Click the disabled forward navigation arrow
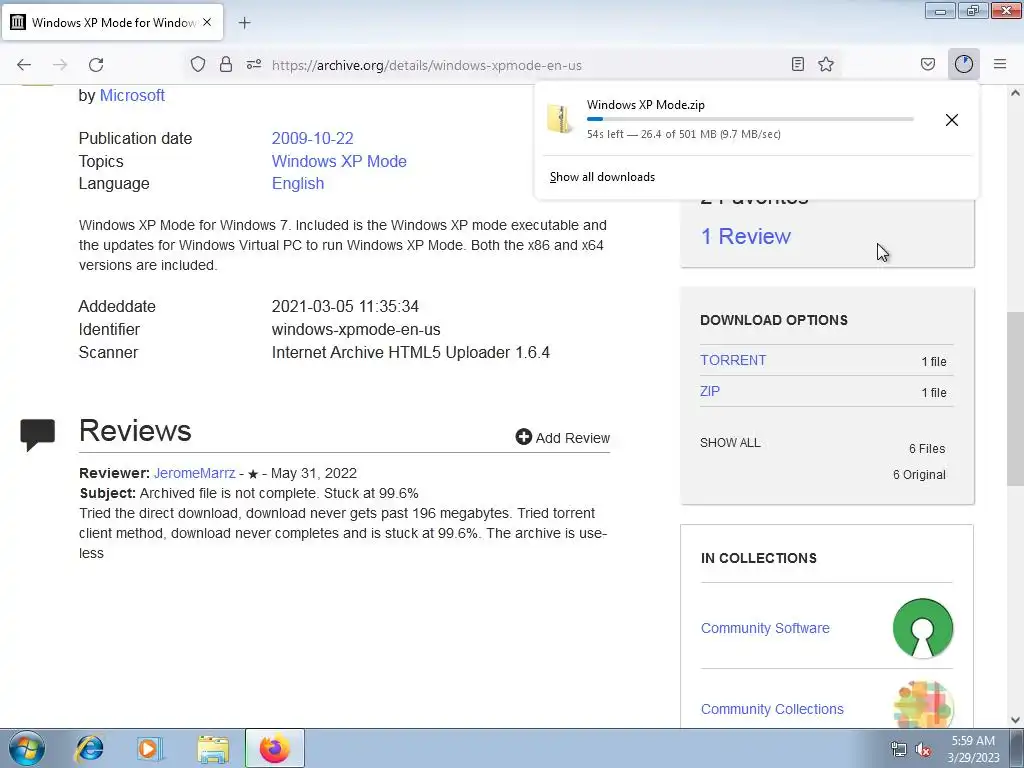The image size is (1024, 768). (60, 64)
